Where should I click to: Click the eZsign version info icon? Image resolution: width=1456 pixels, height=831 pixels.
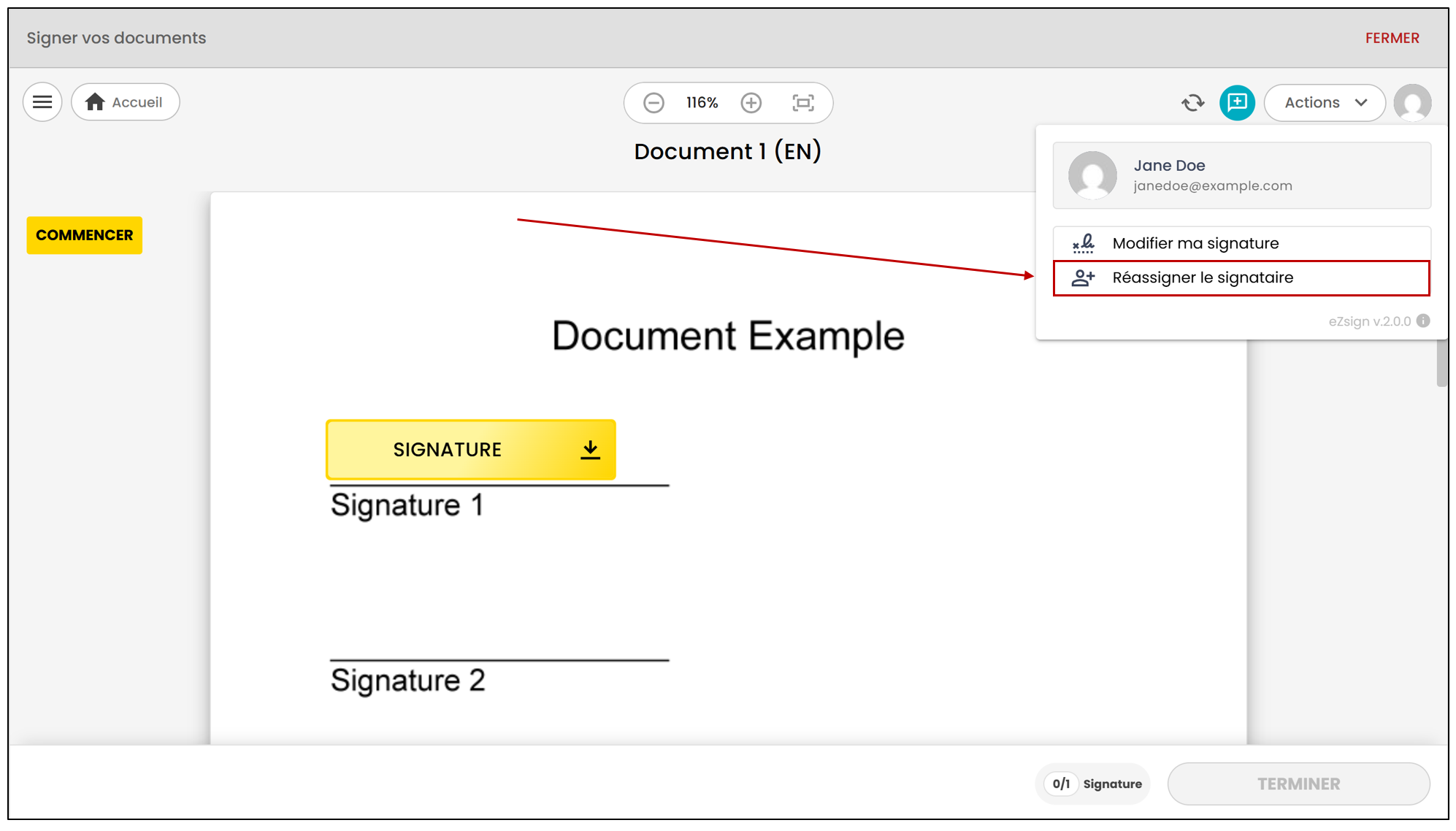click(x=1423, y=321)
